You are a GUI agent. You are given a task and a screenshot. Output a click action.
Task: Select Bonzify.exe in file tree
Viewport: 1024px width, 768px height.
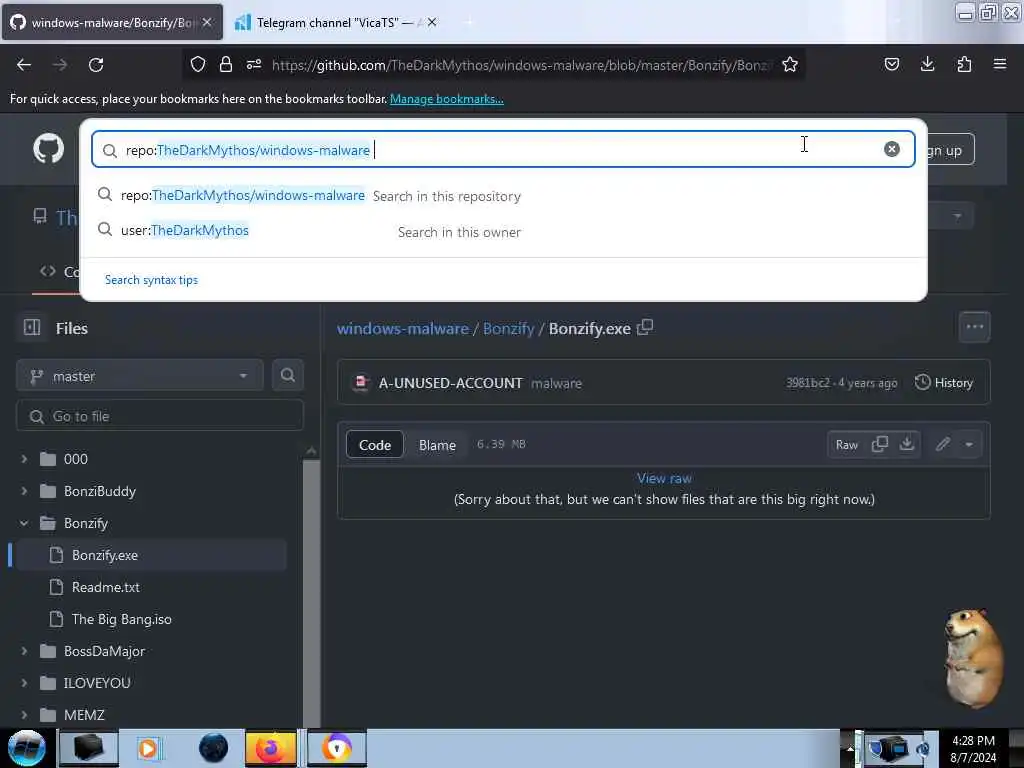point(151,555)
